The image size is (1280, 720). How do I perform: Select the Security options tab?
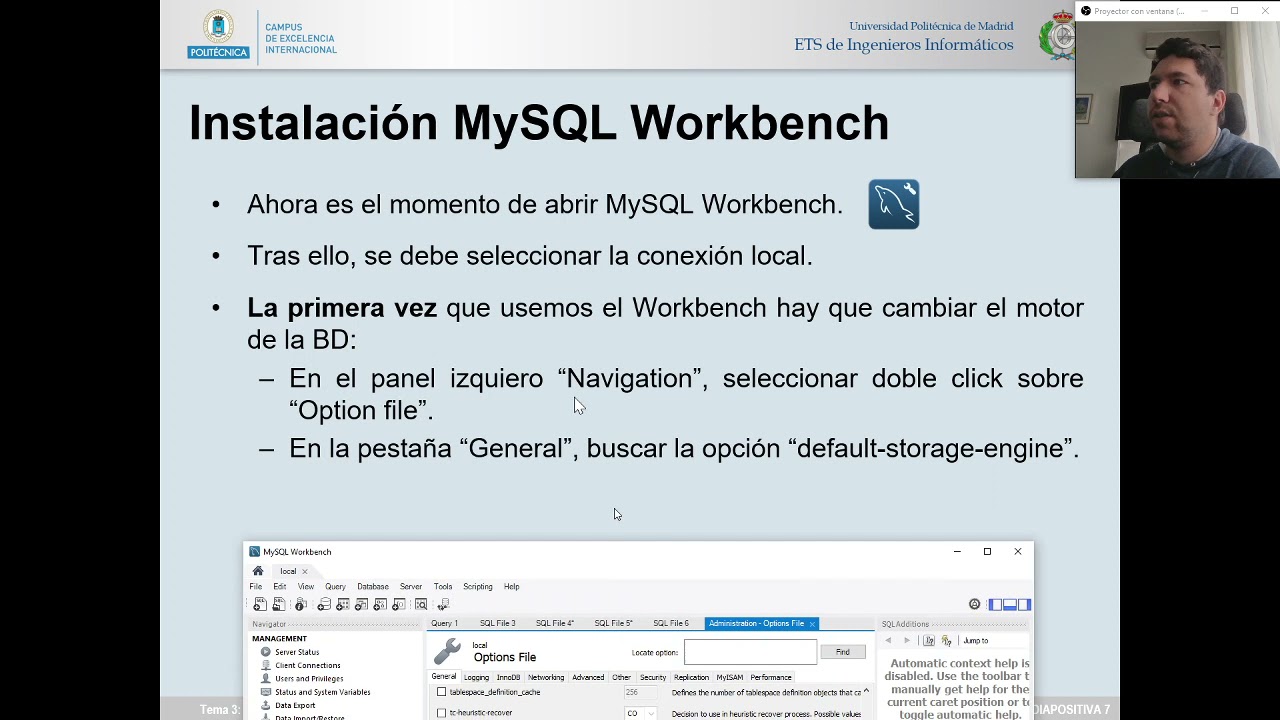653,678
